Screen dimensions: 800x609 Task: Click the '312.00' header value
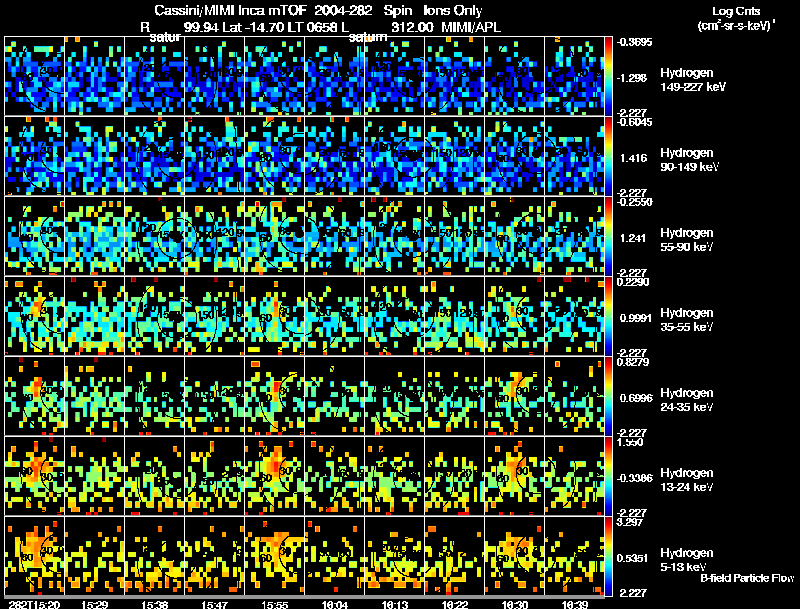click(x=412, y=27)
